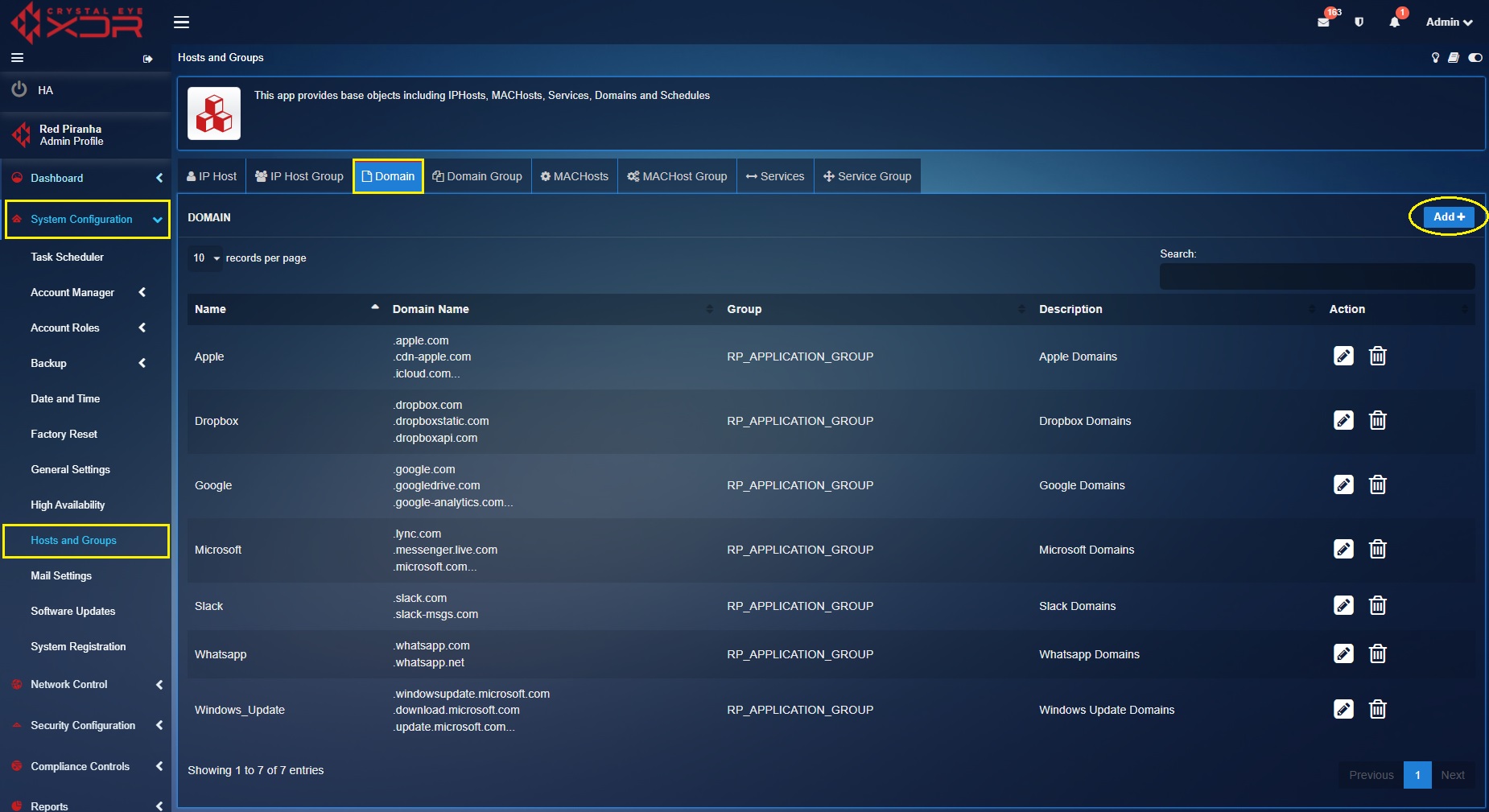Click the hamburger menu in top bar

(x=181, y=23)
